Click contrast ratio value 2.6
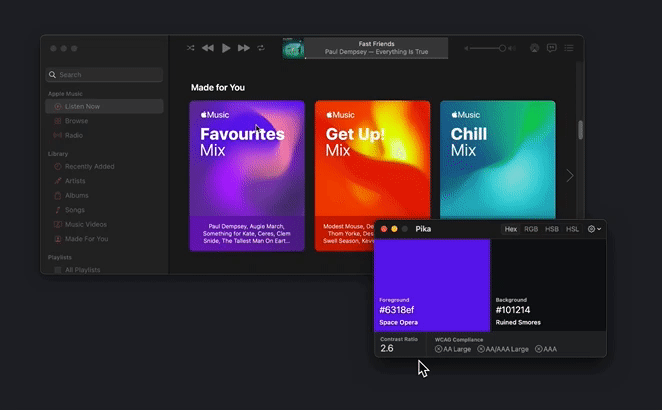Screen dimensions: 662x410 tap(387, 348)
